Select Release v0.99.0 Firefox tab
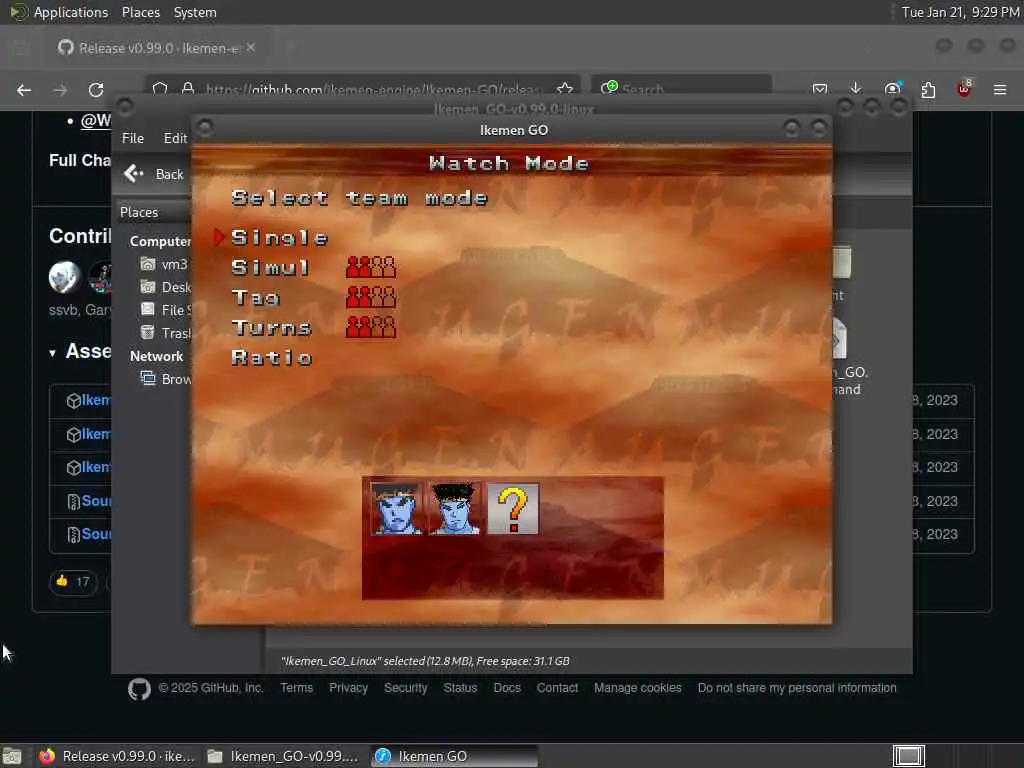 [x=157, y=48]
